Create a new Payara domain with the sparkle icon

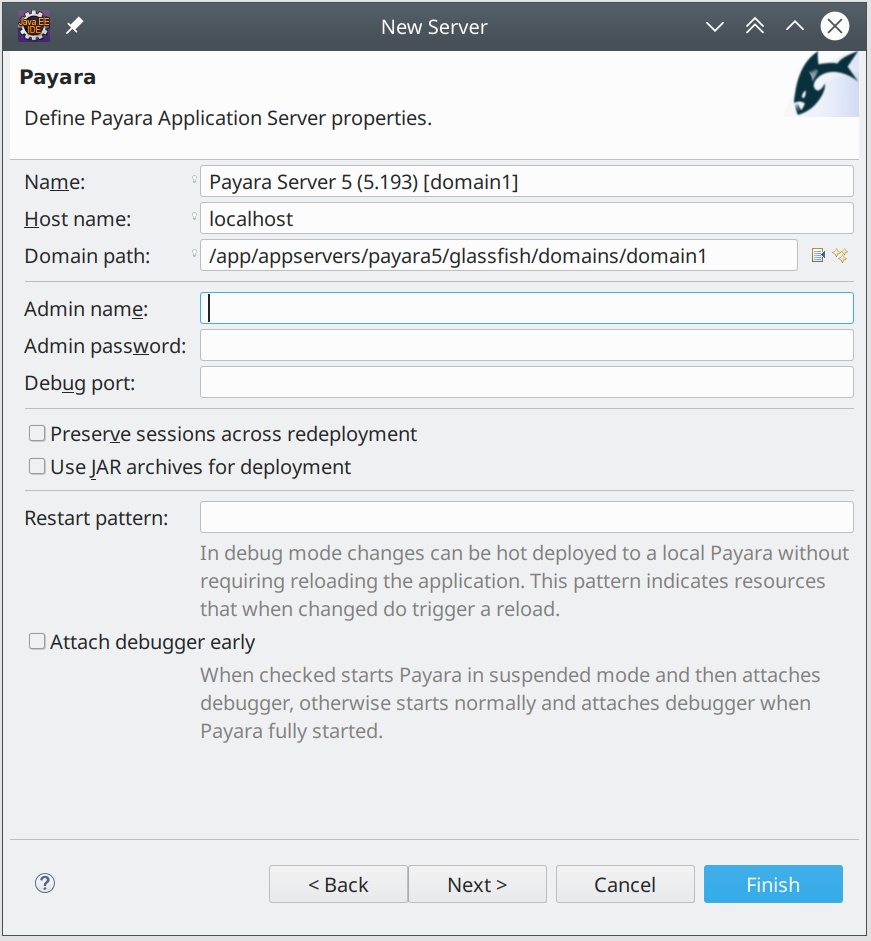(x=840, y=256)
